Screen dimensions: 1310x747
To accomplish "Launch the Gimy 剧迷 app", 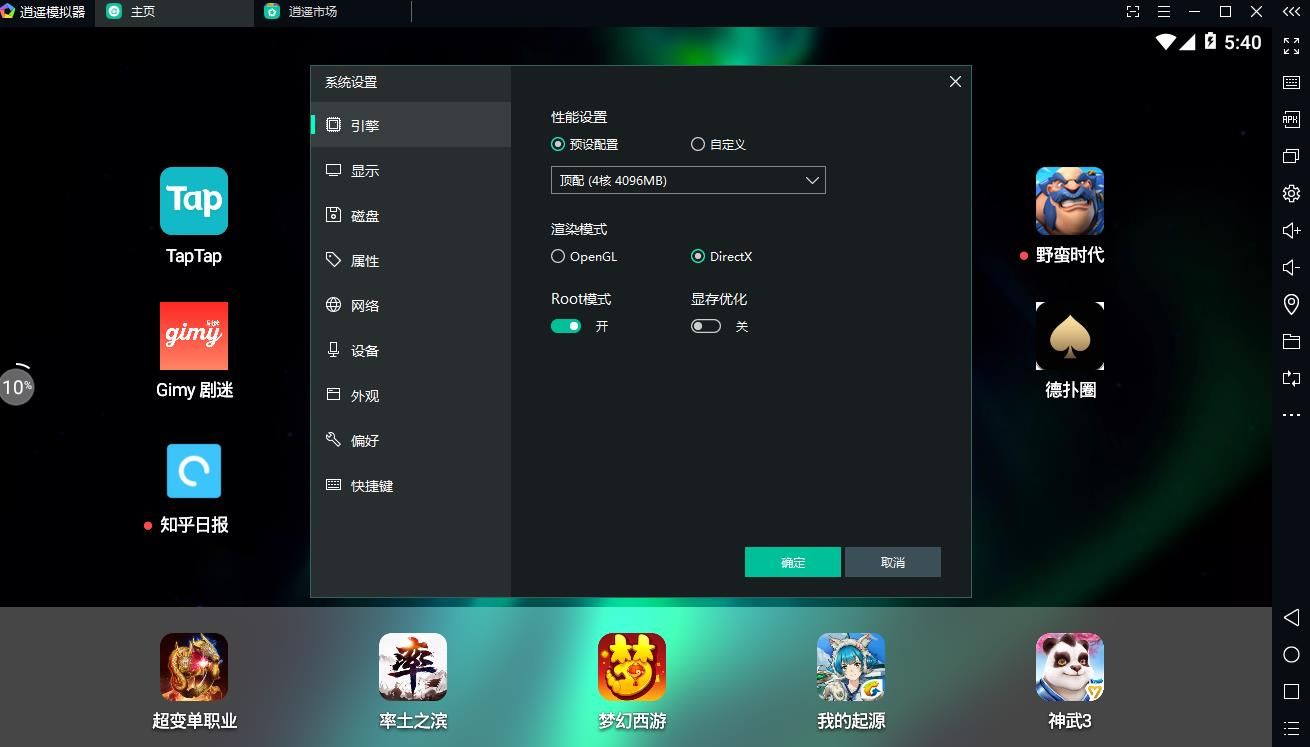I will 194,336.
